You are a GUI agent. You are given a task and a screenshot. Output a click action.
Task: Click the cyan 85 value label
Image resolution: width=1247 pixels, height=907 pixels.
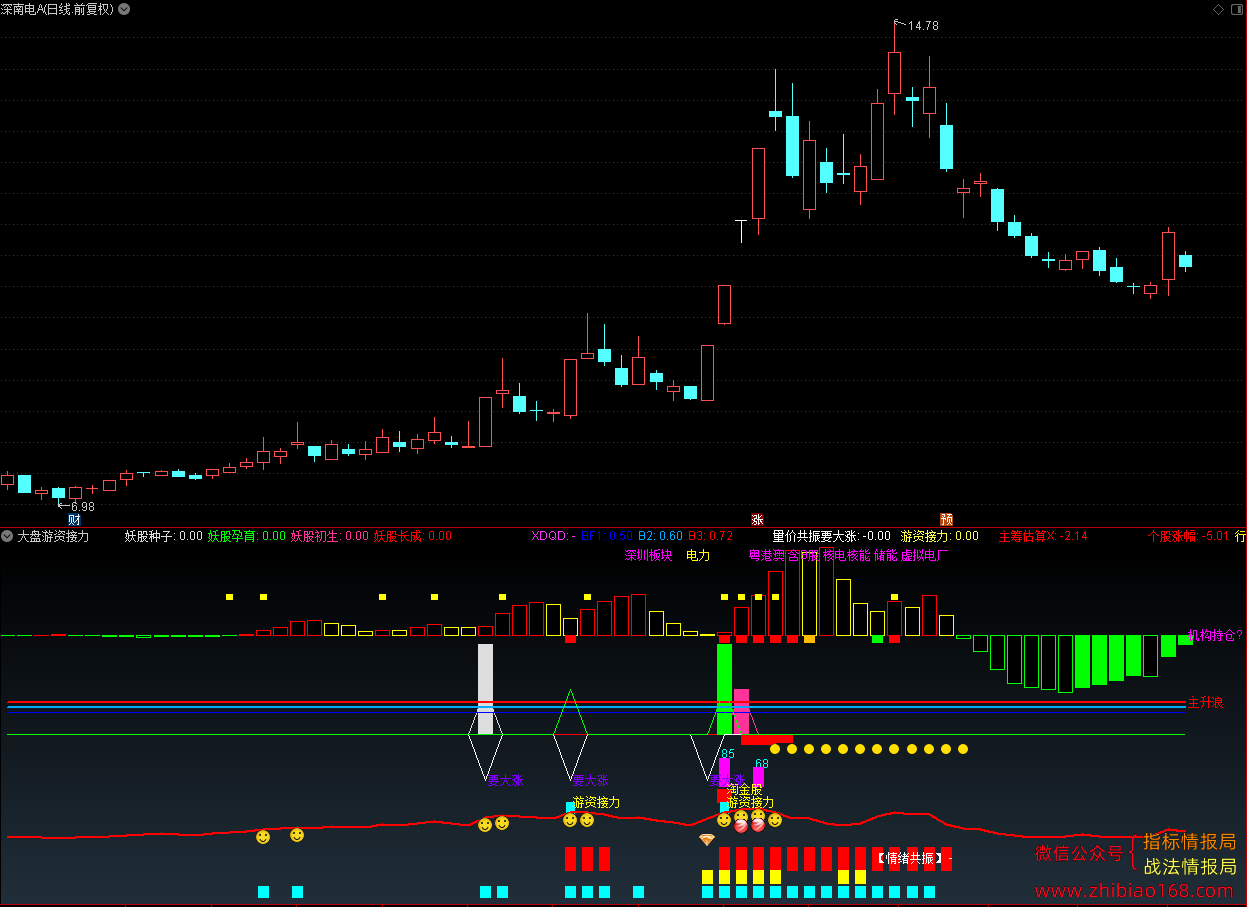tap(728, 754)
